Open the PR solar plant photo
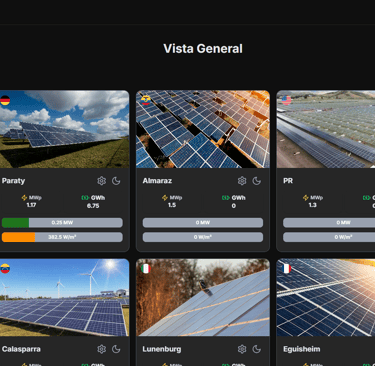375x366 pixels. tap(326, 129)
